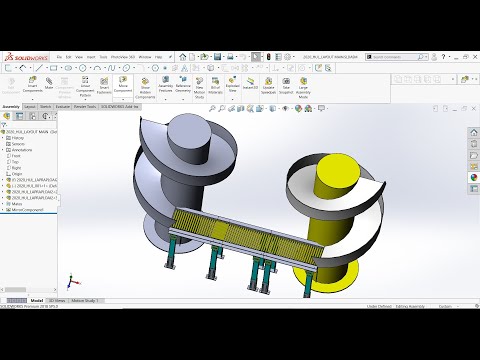Toggle the Instant3D tool
480x360 pixels.
(x=250, y=83)
